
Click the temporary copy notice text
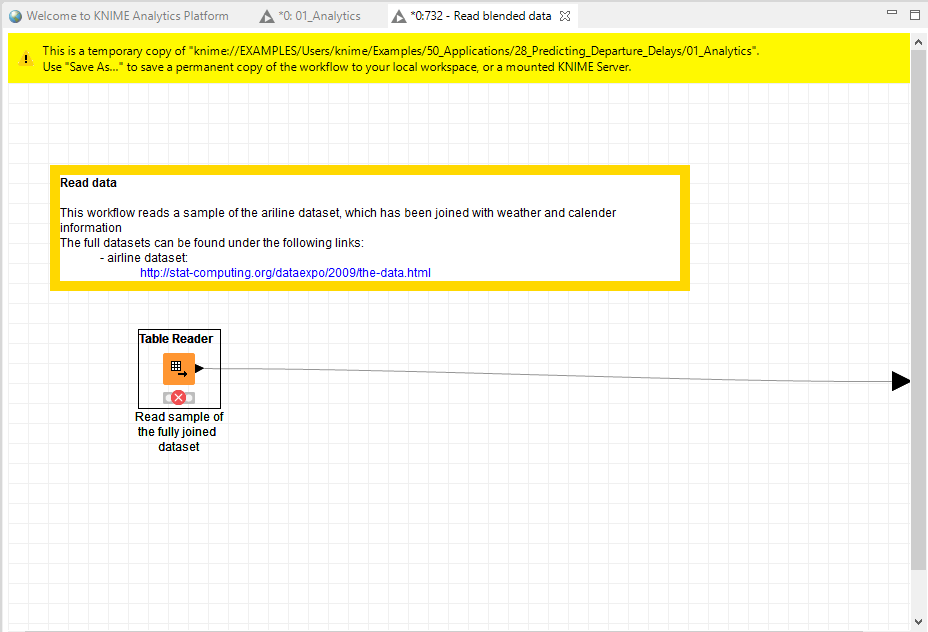(x=401, y=51)
